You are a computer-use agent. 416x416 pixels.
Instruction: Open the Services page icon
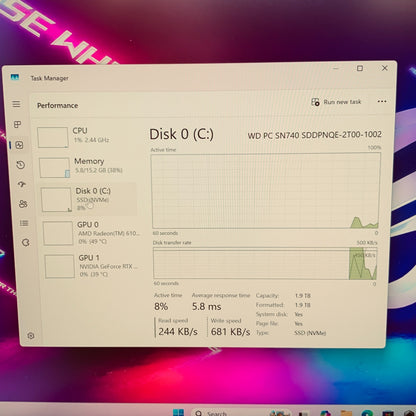(26, 242)
